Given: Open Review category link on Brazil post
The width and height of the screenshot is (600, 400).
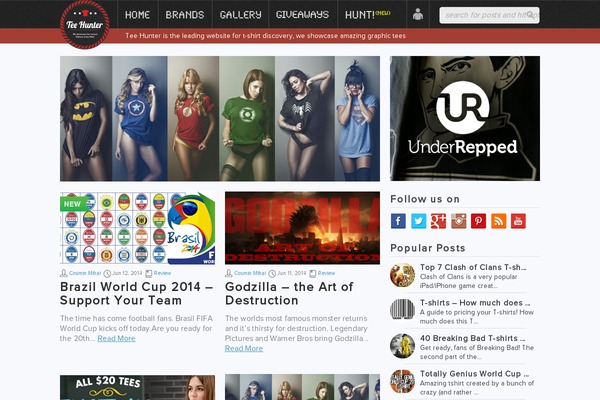Looking at the screenshot, I should [x=162, y=273].
